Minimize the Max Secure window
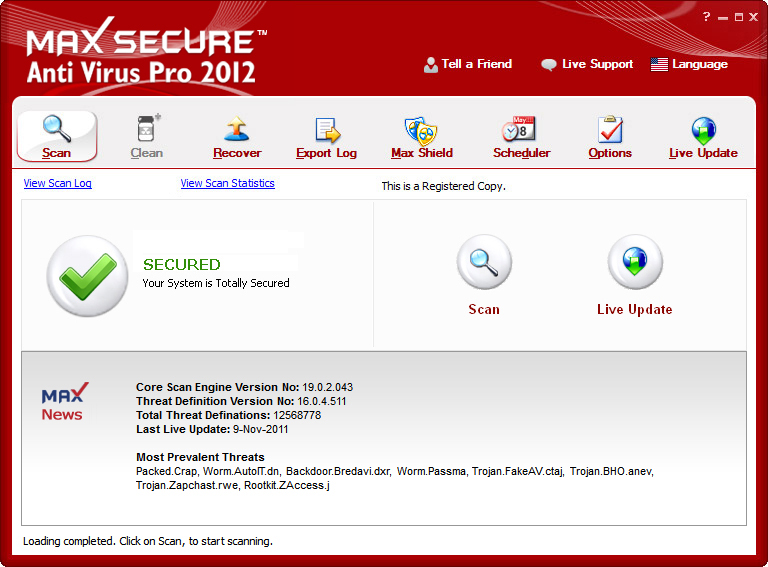The width and height of the screenshot is (768, 567). click(x=723, y=18)
